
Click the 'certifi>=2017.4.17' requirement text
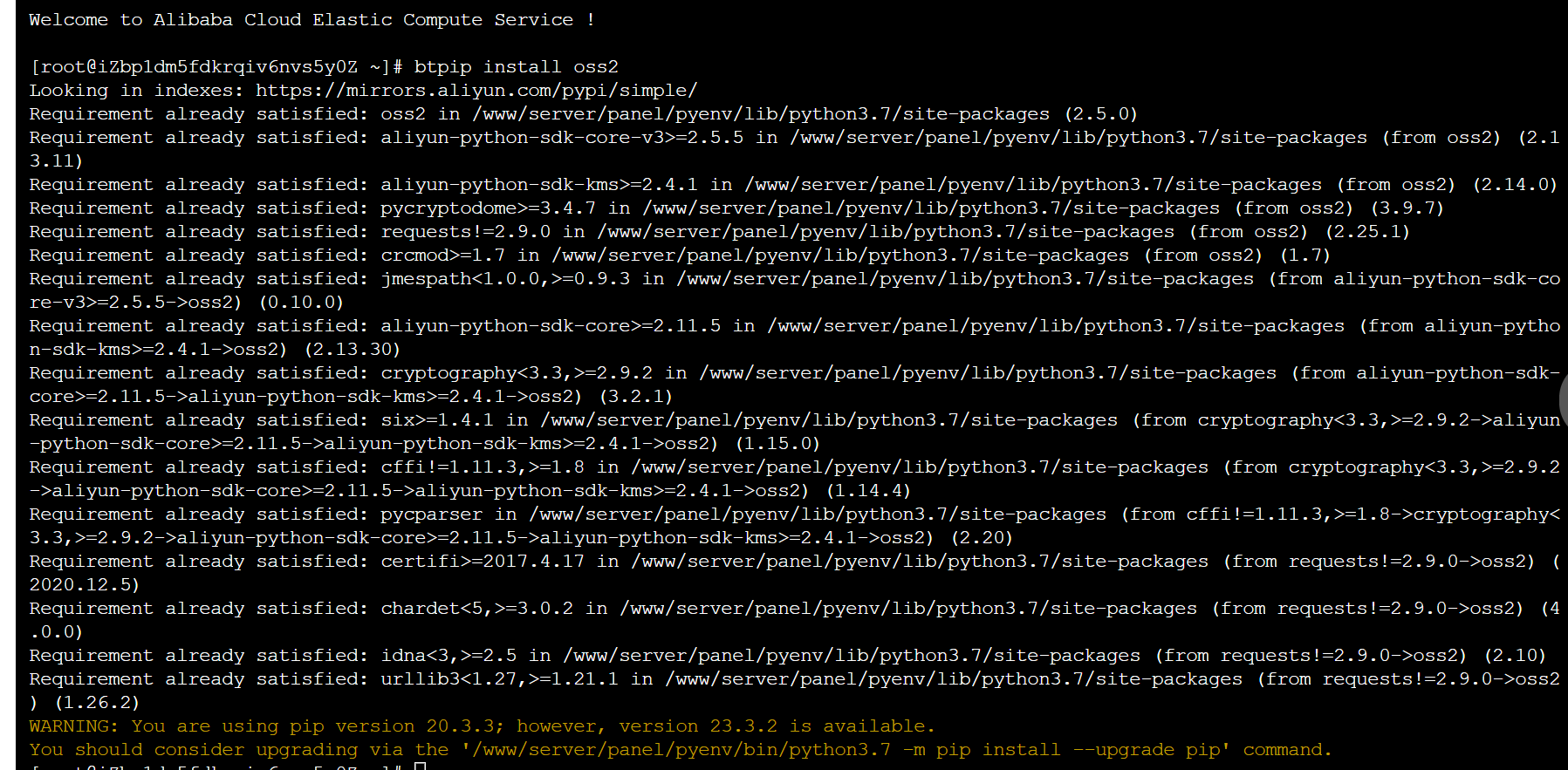(x=483, y=562)
